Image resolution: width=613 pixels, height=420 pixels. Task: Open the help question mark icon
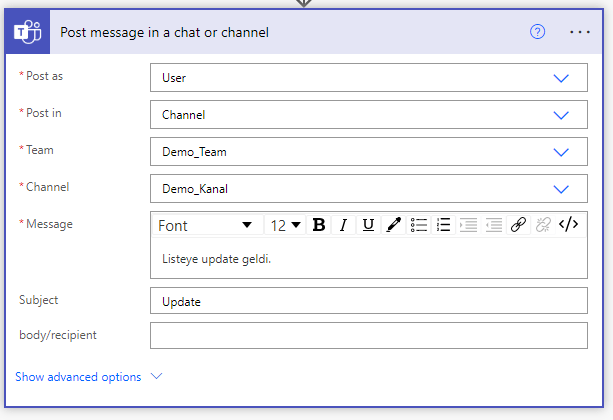tap(538, 32)
